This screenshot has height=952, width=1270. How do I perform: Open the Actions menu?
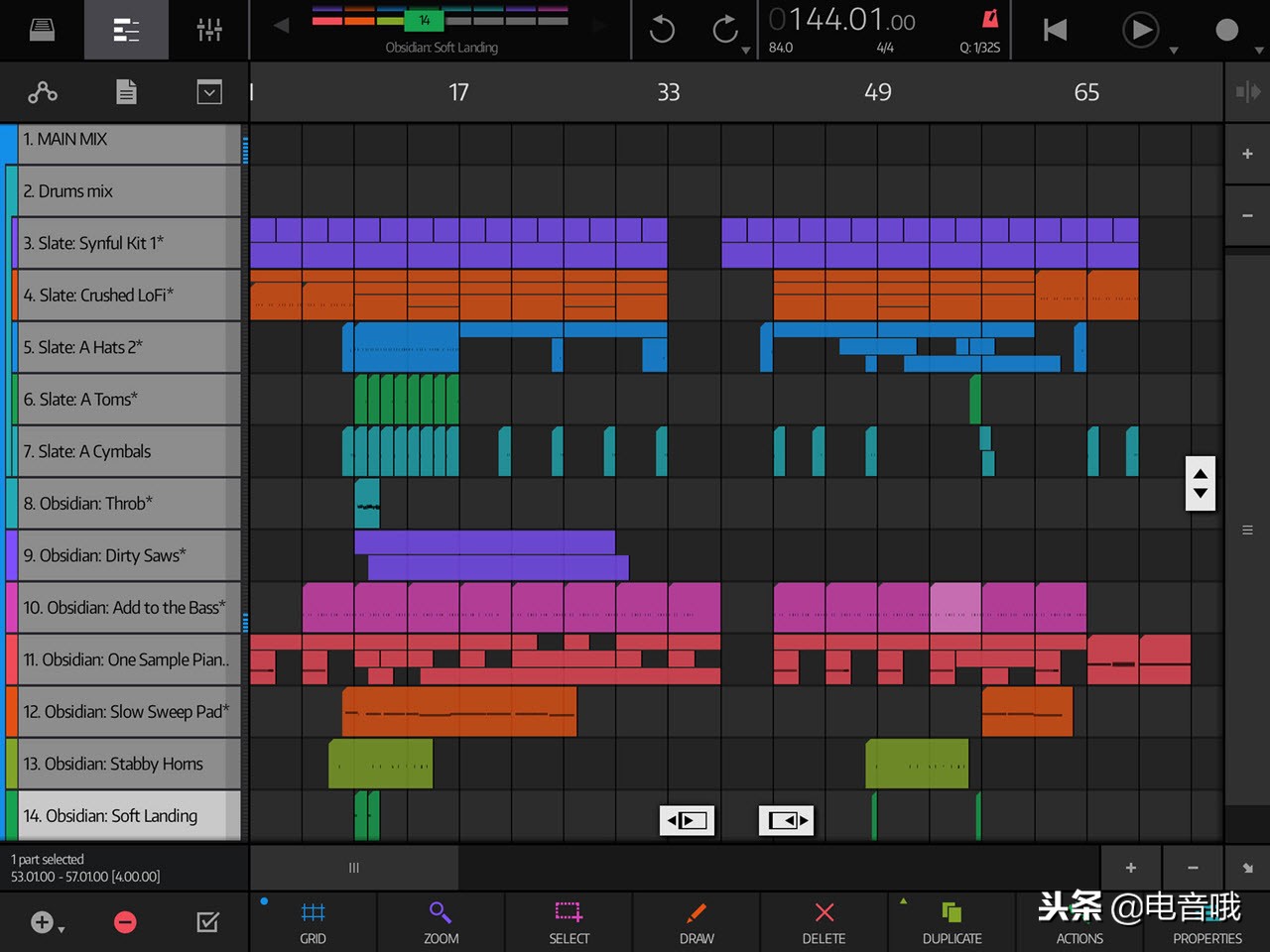(x=1079, y=921)
